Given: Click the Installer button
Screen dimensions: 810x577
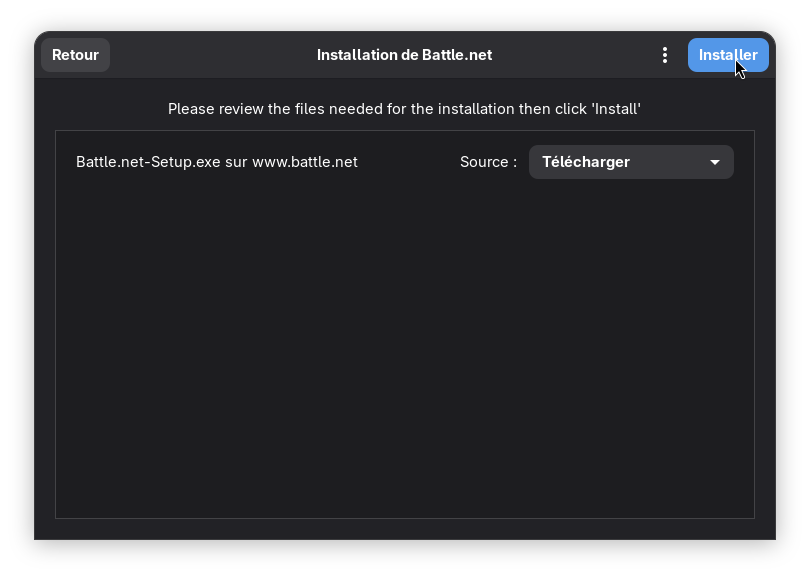Looking at the screenshot, I should [728, 55].
